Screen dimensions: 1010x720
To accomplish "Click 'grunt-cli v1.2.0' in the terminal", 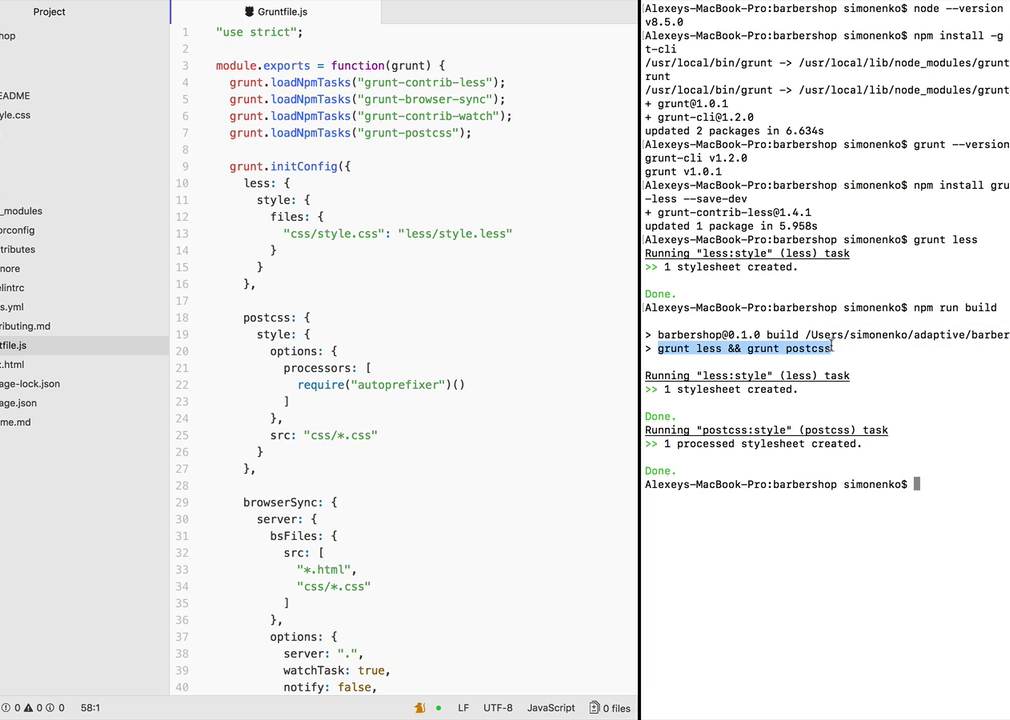I will 696,158.
